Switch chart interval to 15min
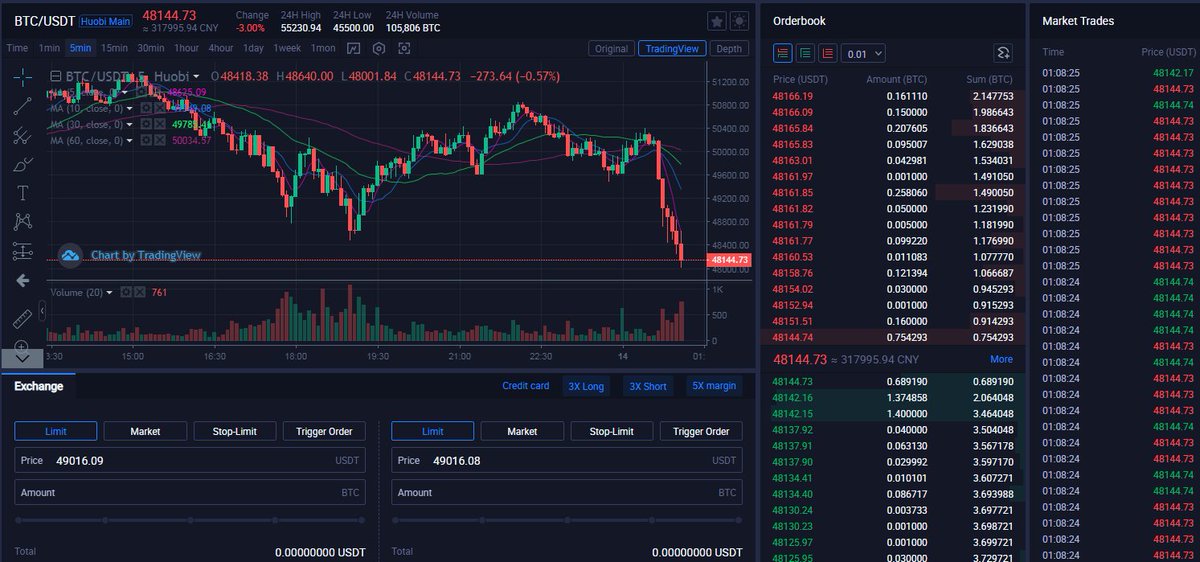 coord(114,48)
